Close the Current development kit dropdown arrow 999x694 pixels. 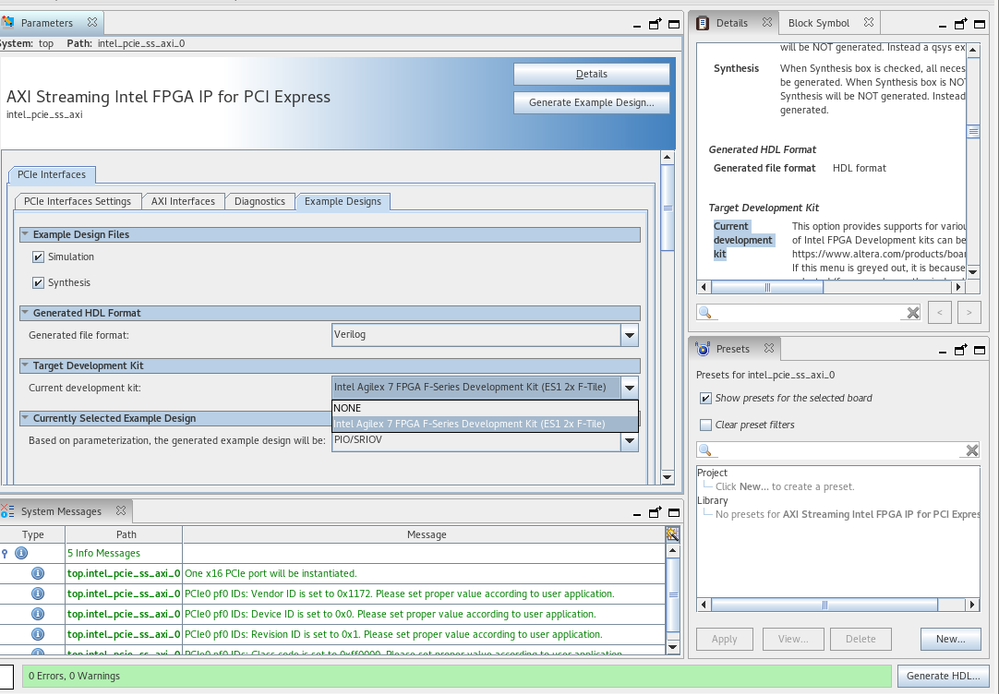(x=629, y=387)
